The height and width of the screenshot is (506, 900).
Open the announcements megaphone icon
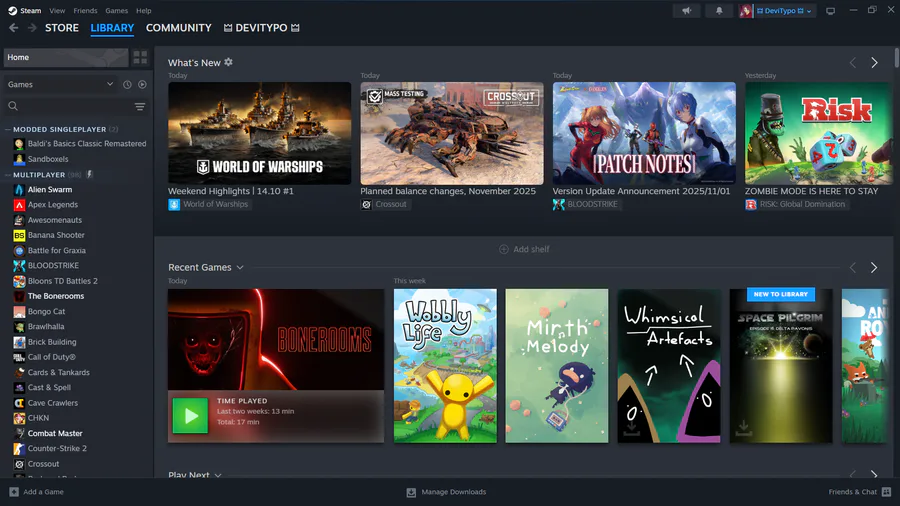[x=686, y=10]
